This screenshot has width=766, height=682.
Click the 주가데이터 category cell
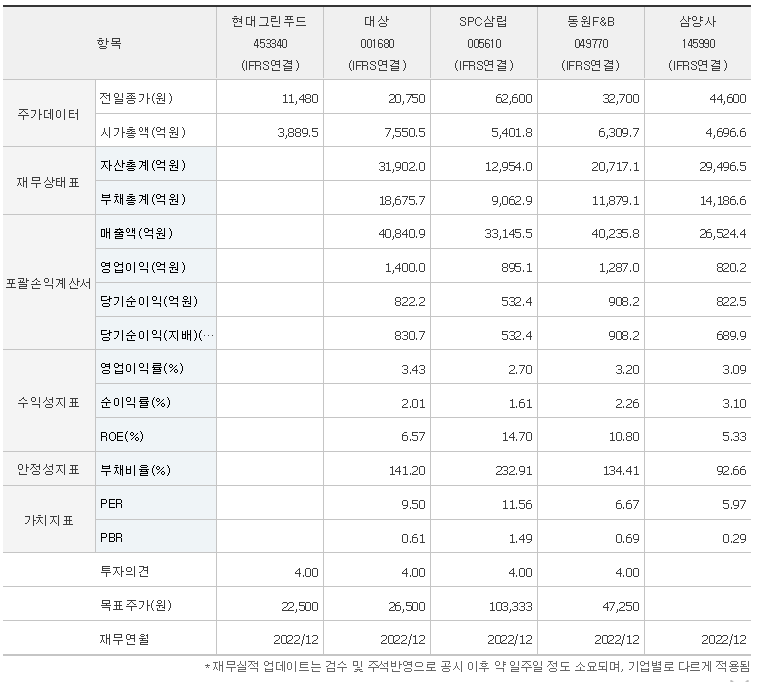pyautogui.click(x=48, y=114)
